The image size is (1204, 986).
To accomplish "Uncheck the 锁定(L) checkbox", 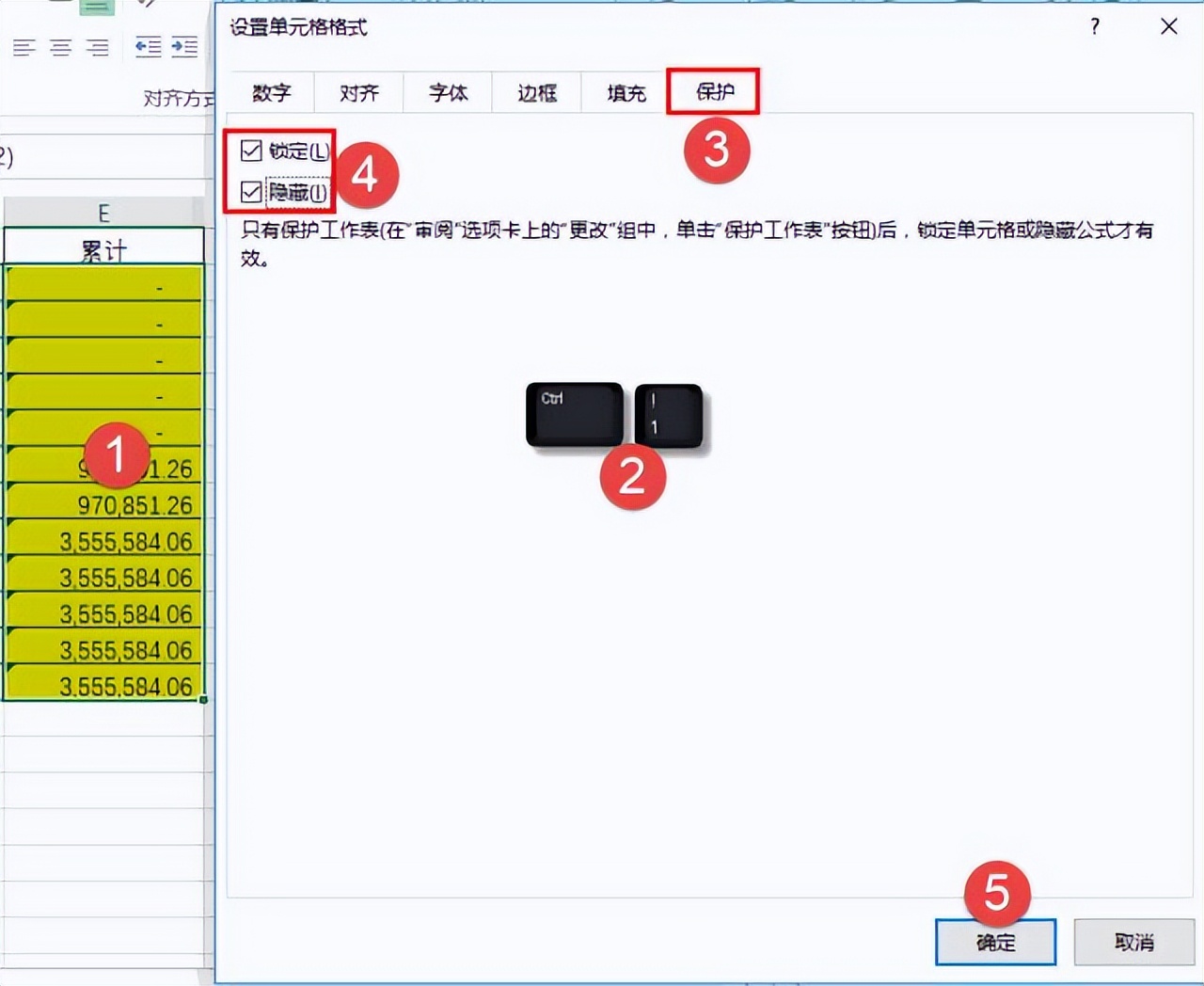I will pos(251,149).
